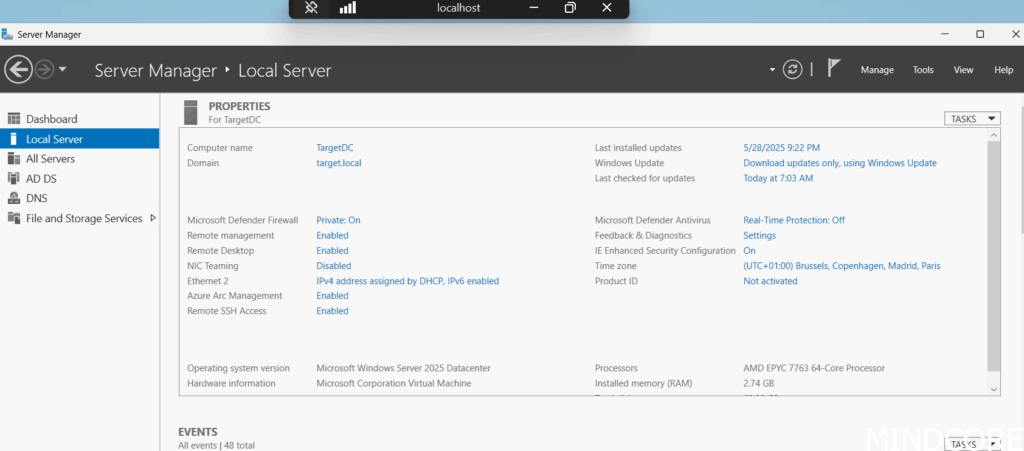
Task: Click the Dashboard grid icon
Action: point(14,119)
